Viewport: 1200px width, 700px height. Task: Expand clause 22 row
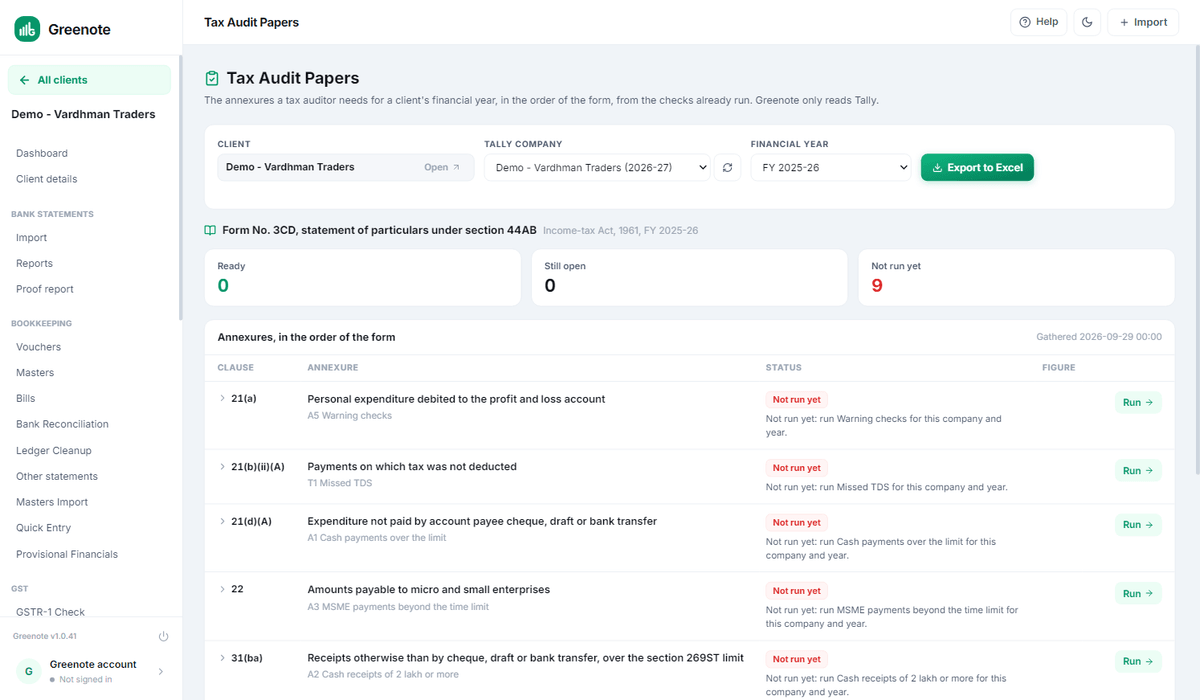[x=223, y=589]
